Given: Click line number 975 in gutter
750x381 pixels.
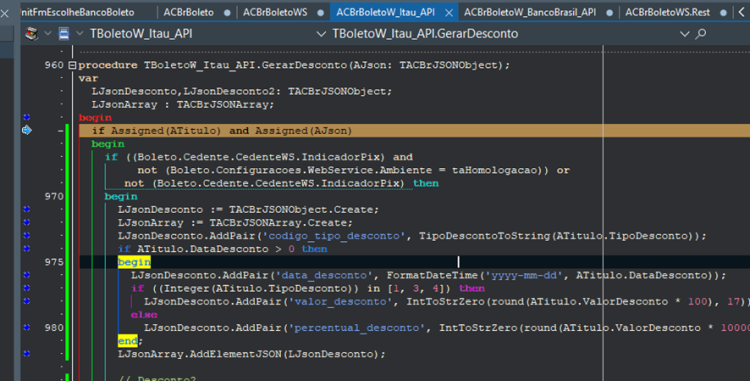Looking at the screenshot, I should pyautogui.click(x=54, y=262).
